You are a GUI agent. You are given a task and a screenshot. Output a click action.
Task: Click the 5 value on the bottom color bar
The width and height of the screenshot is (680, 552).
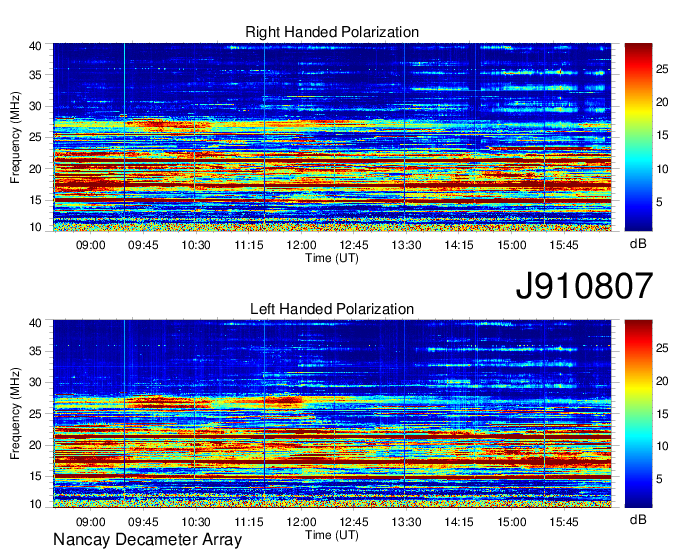coord(659,479)
